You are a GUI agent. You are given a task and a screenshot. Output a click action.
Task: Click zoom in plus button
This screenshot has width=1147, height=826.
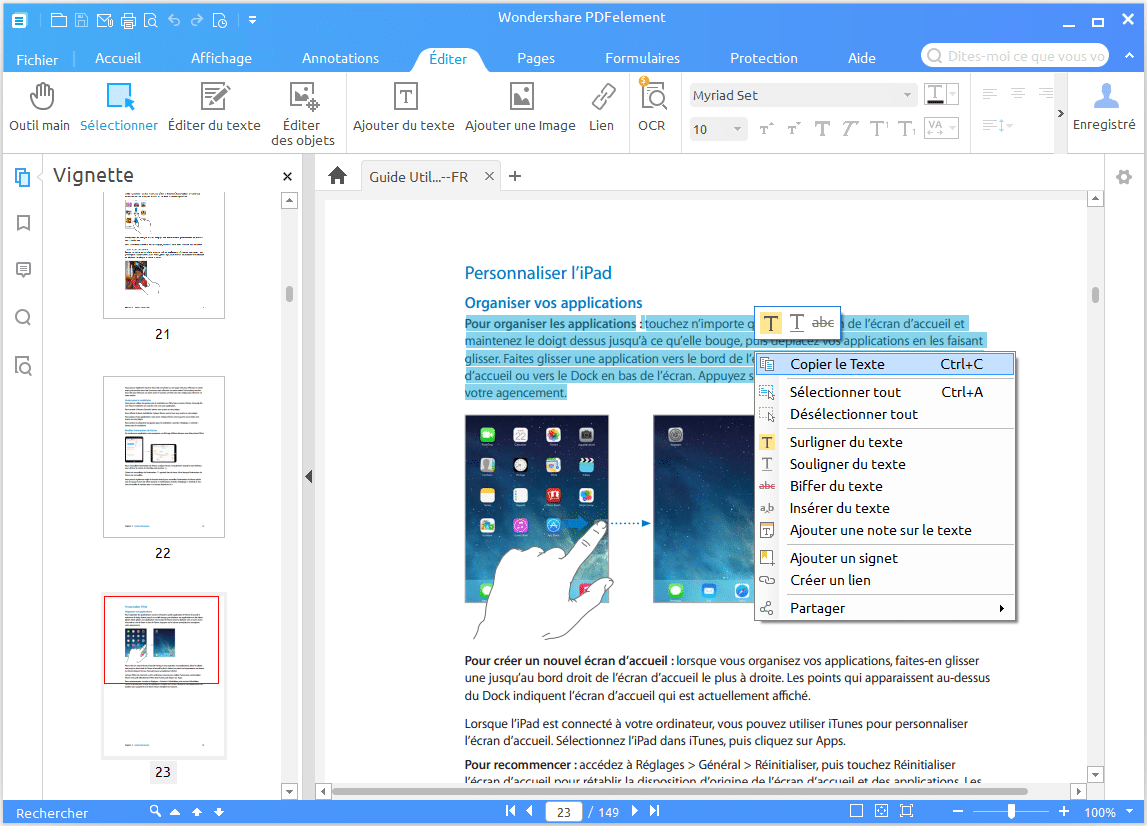coord(1064,811)
